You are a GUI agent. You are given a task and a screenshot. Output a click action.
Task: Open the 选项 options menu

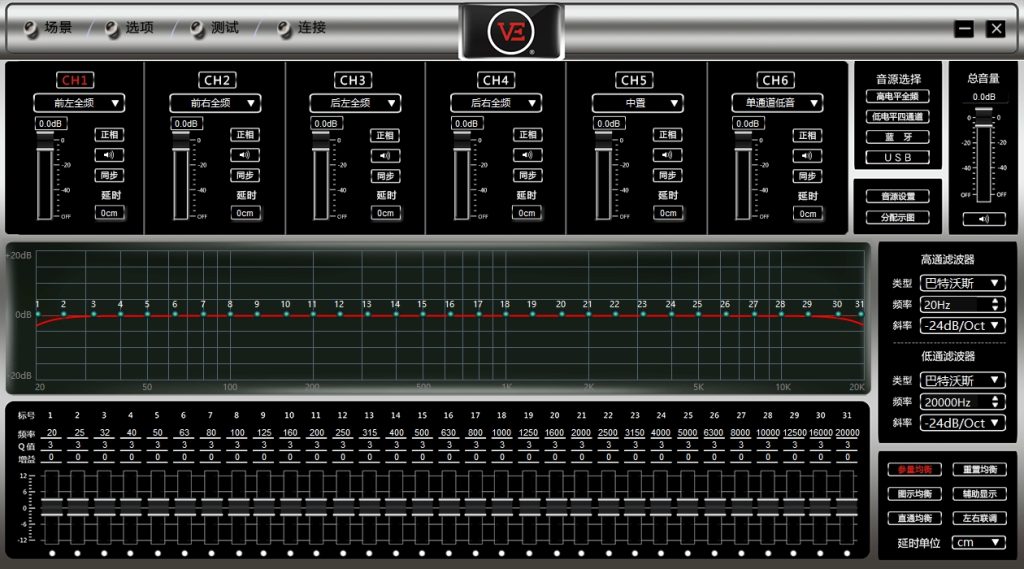pyautogui.click(x=129, y=28)
